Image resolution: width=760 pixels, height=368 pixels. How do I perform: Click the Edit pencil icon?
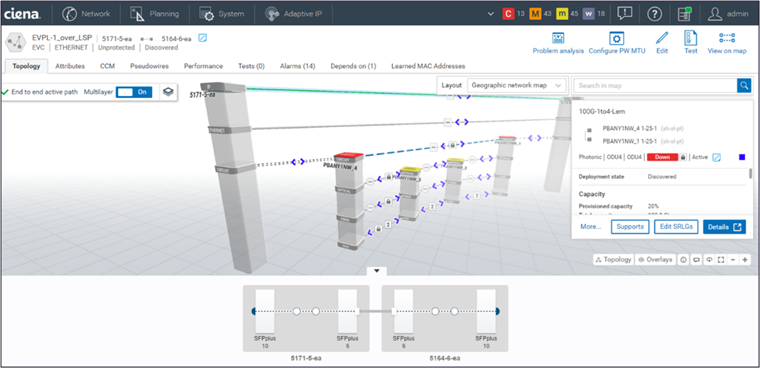tap(662, 43)
